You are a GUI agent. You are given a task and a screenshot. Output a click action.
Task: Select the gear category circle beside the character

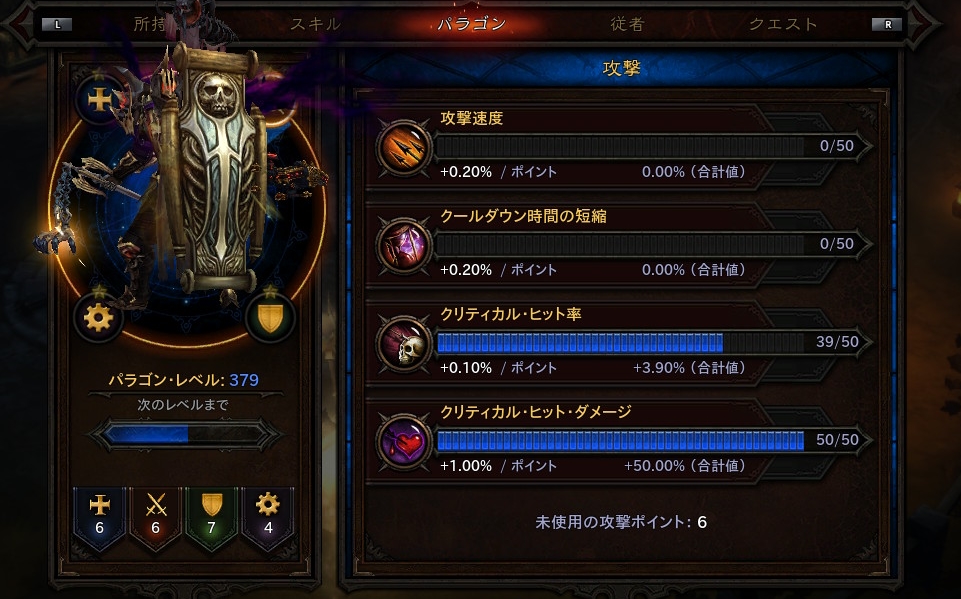98,318
